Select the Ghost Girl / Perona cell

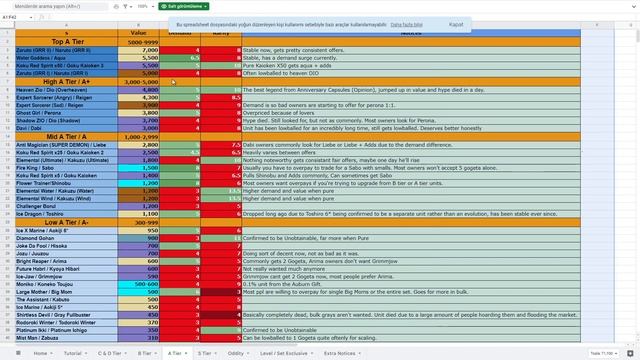point(67,113)
